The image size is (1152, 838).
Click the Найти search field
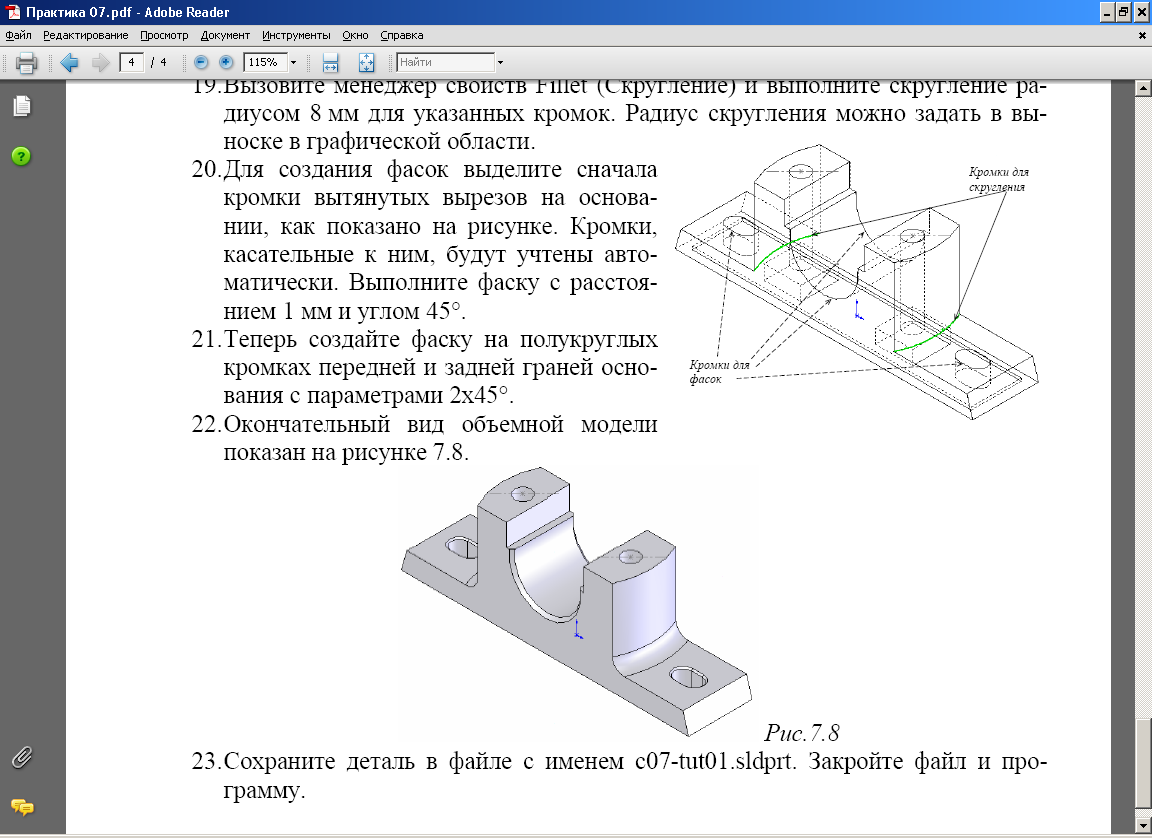click(x=445, y=62)
